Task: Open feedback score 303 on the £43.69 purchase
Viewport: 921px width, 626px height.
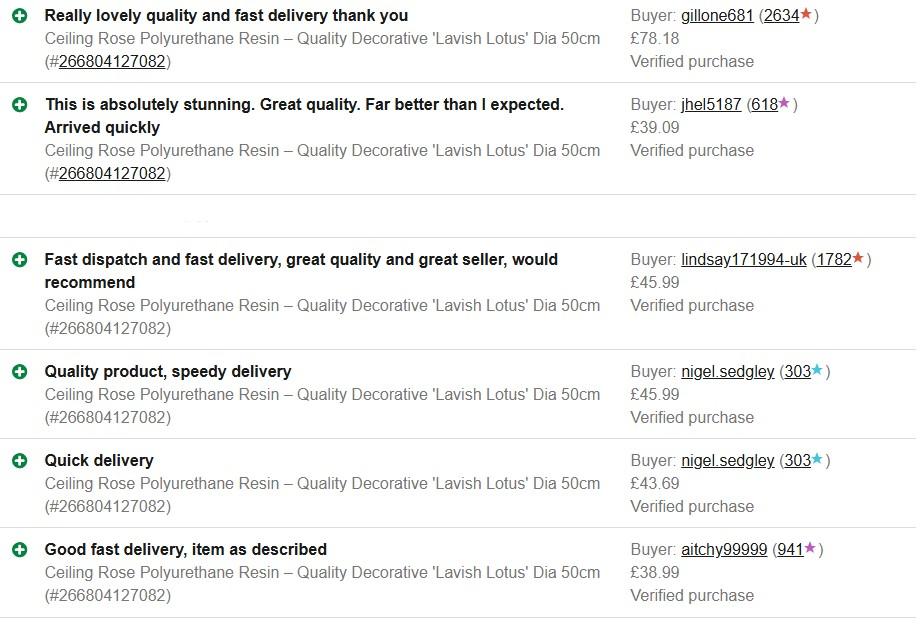Action: point(797,461)
